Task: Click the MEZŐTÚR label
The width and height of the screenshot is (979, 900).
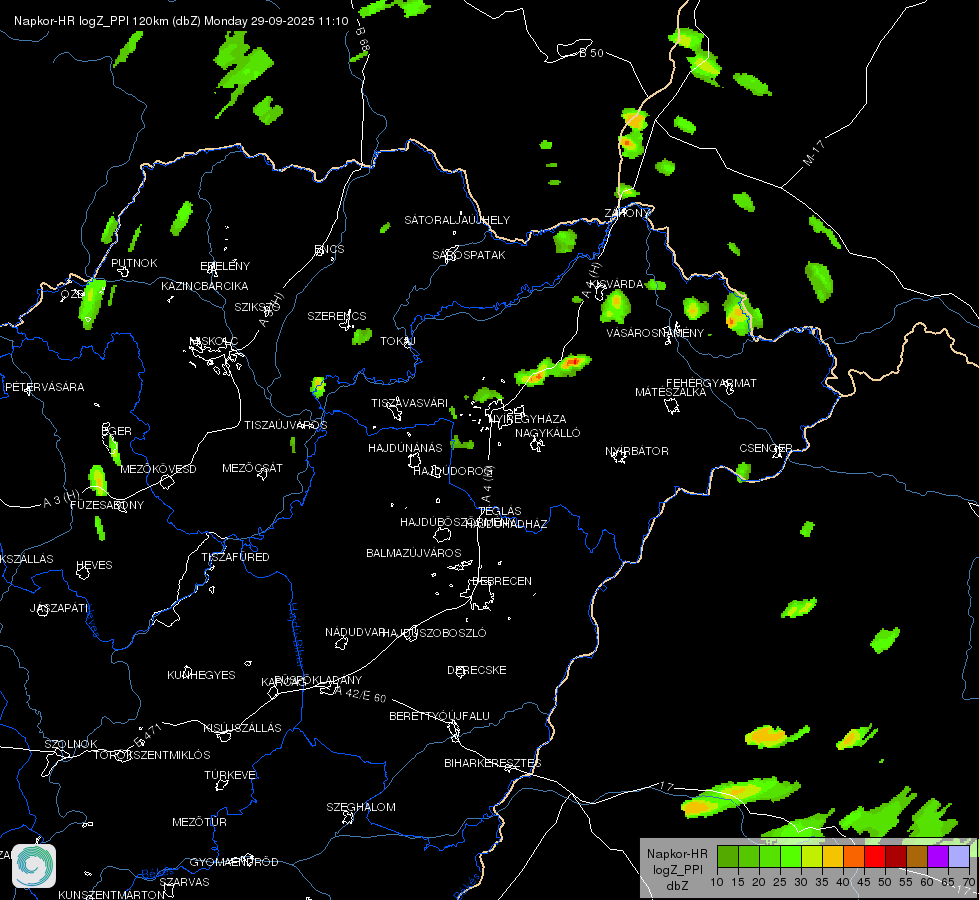Action: 199,822
